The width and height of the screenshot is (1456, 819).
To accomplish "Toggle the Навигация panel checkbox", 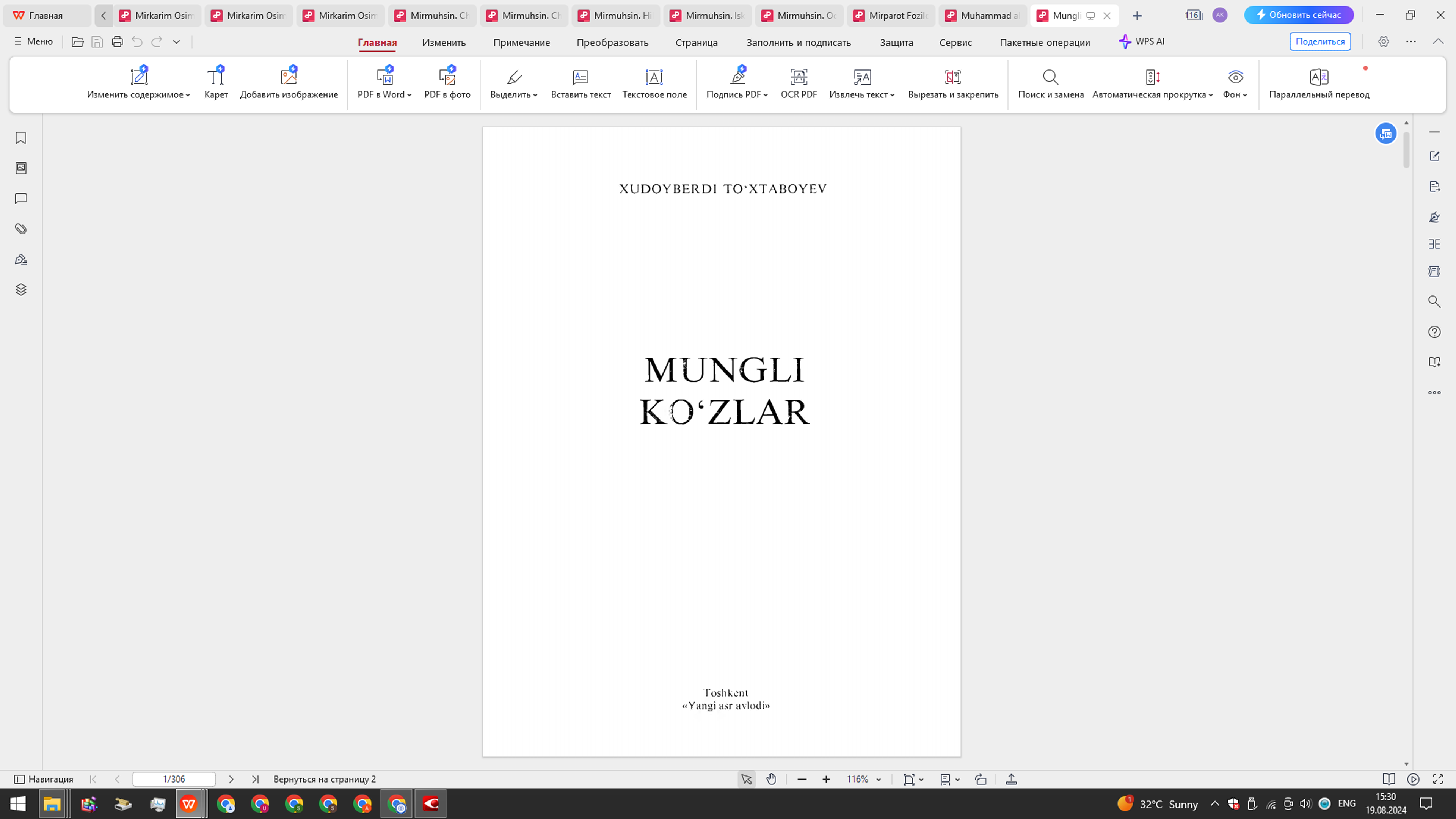I will [19, 779].
